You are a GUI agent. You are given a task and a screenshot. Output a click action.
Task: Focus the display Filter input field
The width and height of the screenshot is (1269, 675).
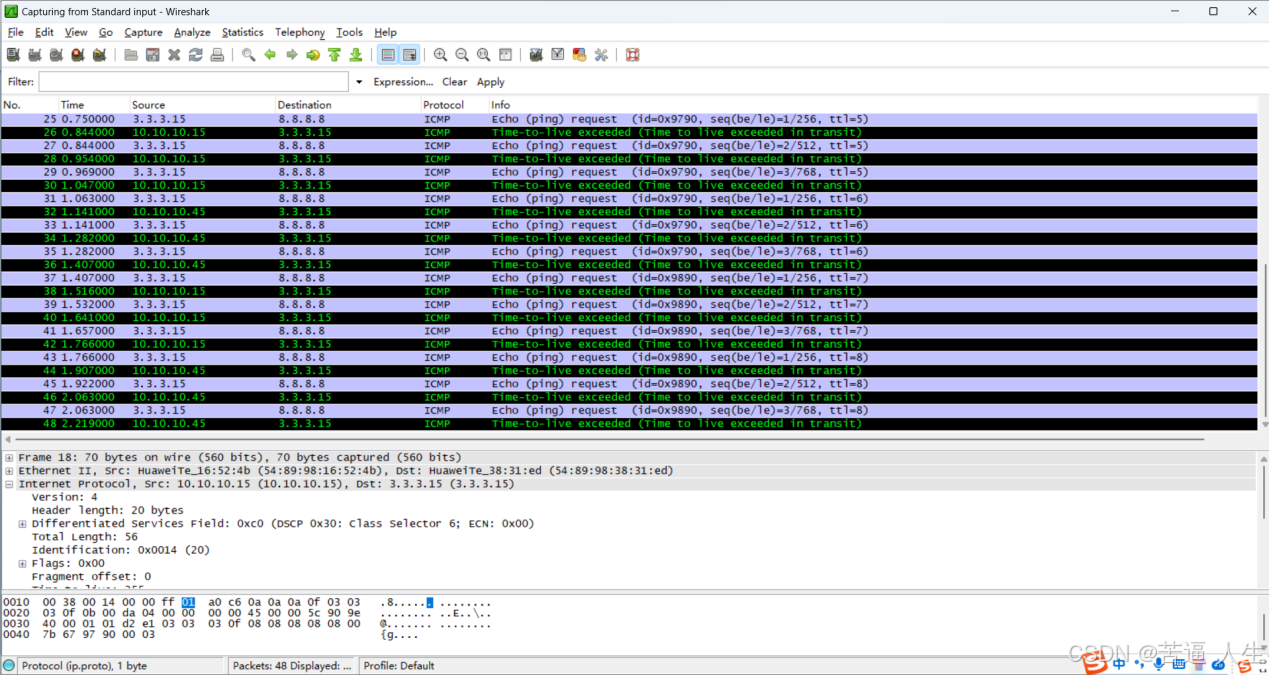pyautogui.click(x=194, y=82)
